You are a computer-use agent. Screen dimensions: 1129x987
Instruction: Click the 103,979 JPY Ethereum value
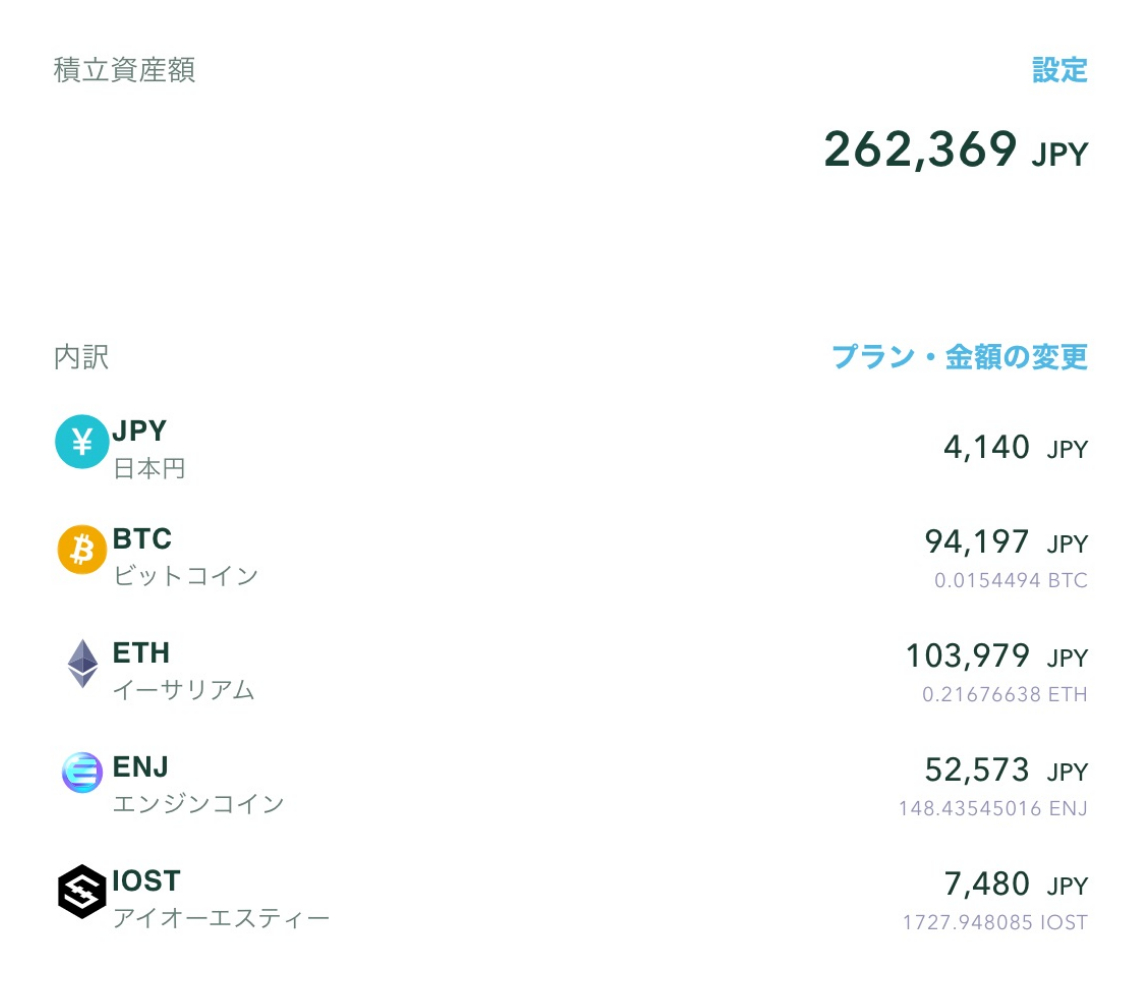[x=996, y=657]
